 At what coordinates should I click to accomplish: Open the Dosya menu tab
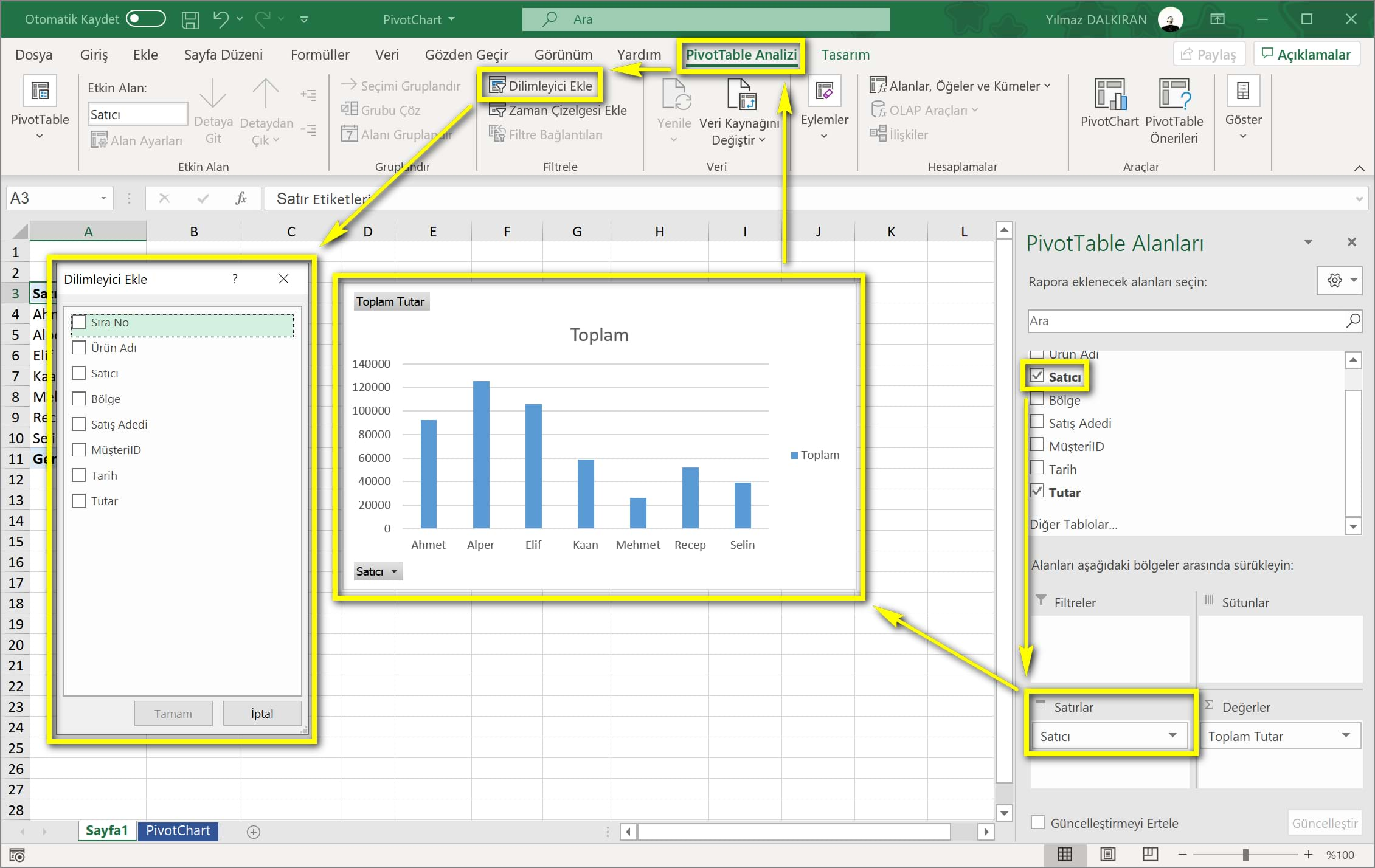tap(34, 55)
